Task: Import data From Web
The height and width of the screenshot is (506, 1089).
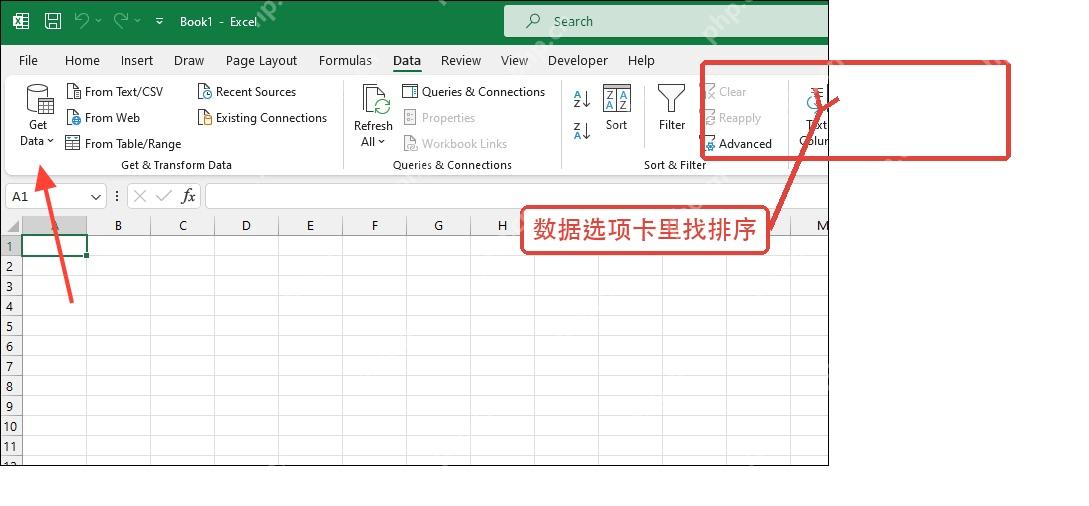Action: (x=103, y=118)
